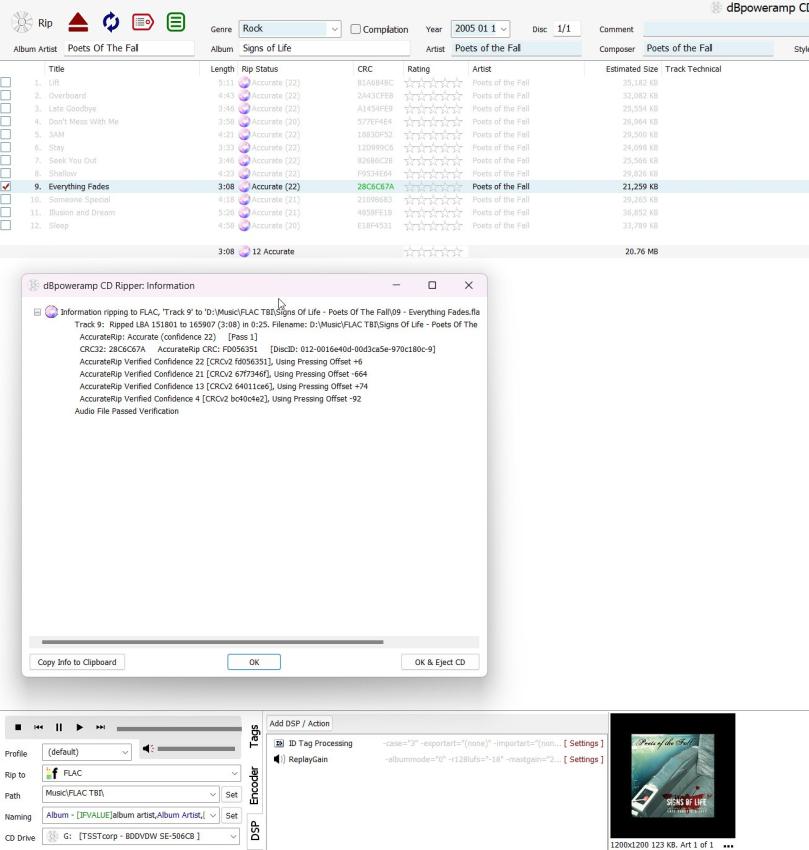Pause playback in the player controls
The width and height of the screenshot is (809, 850).
coord(59,727)
